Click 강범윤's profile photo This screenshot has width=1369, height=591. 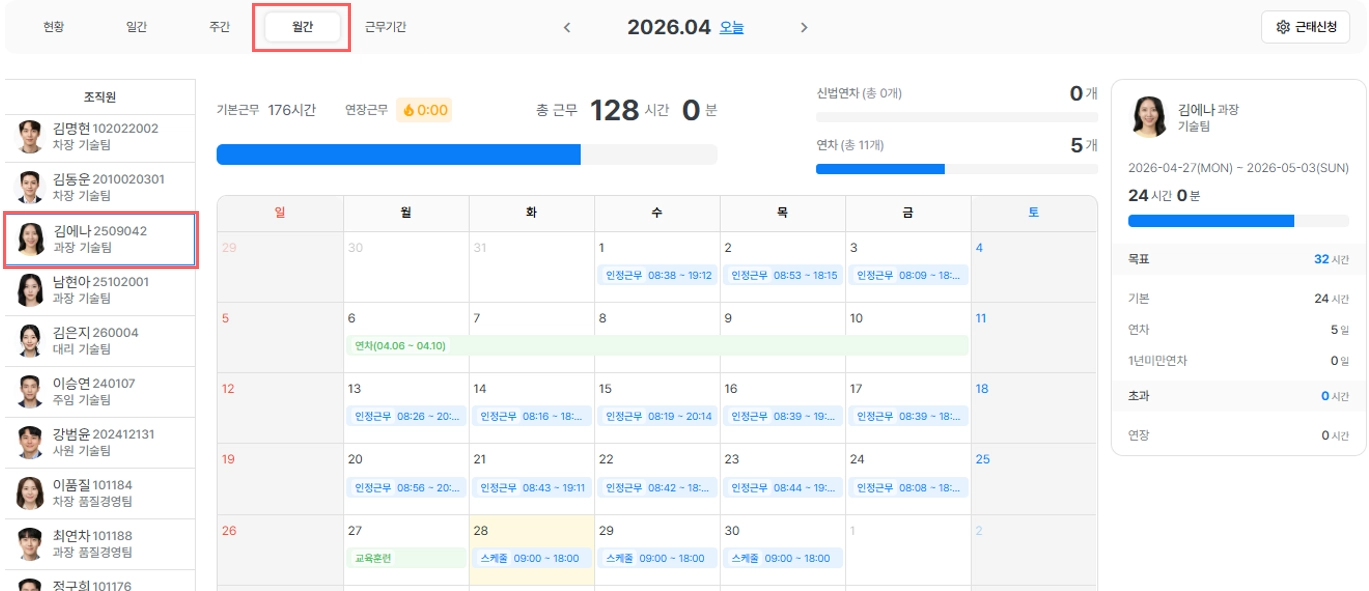click(31, 443)
